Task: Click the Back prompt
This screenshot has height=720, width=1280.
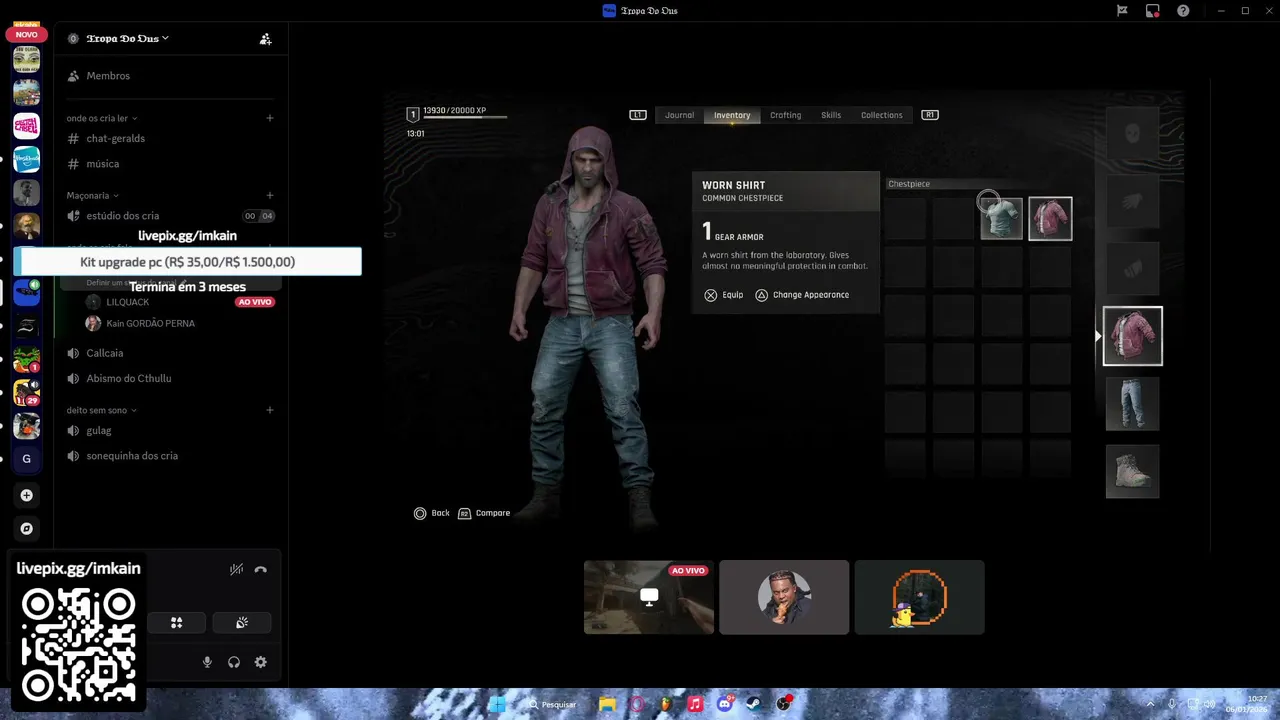Action: point(432,513)
